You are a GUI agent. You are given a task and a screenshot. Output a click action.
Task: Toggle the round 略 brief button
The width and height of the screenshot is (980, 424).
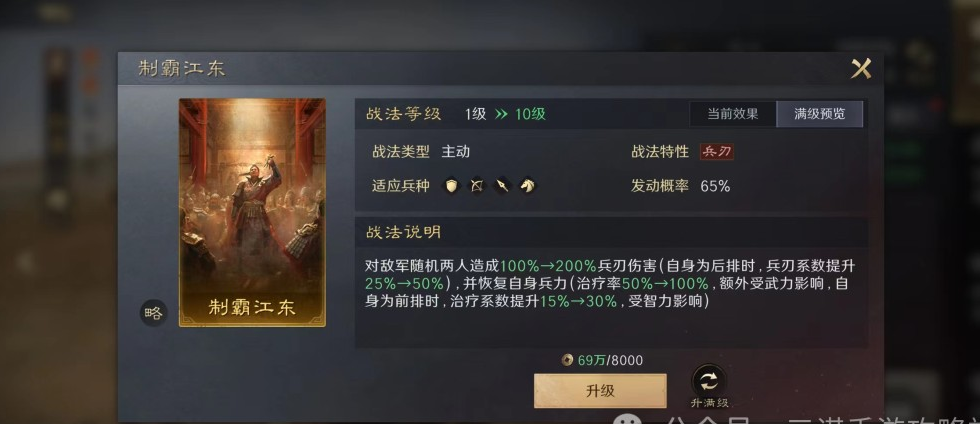click(x=153, y=313)
